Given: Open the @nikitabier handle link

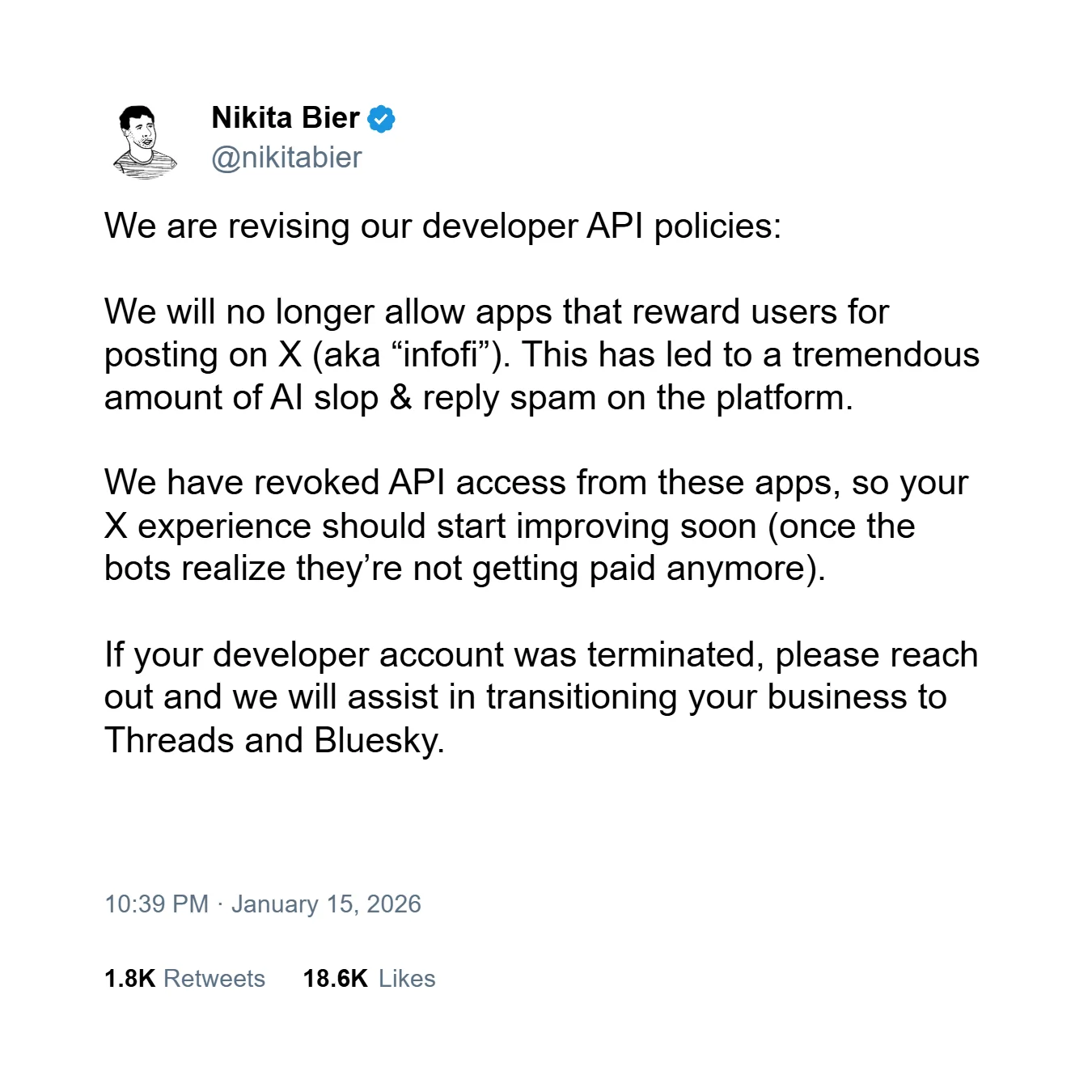Looking at the screenshot, I should point(286,158).
